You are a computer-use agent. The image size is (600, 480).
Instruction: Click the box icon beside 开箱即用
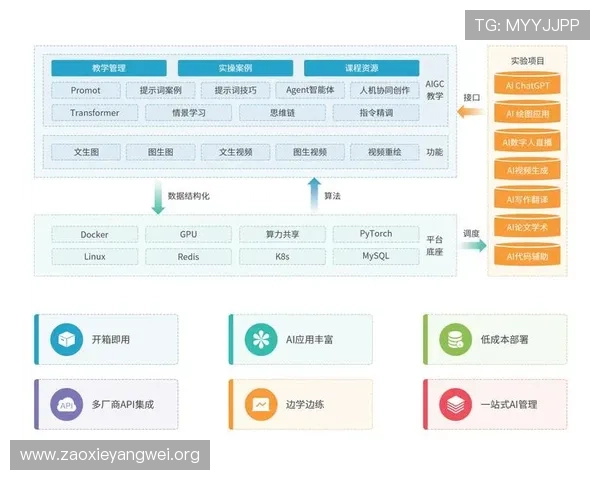[x=67, y=340]
